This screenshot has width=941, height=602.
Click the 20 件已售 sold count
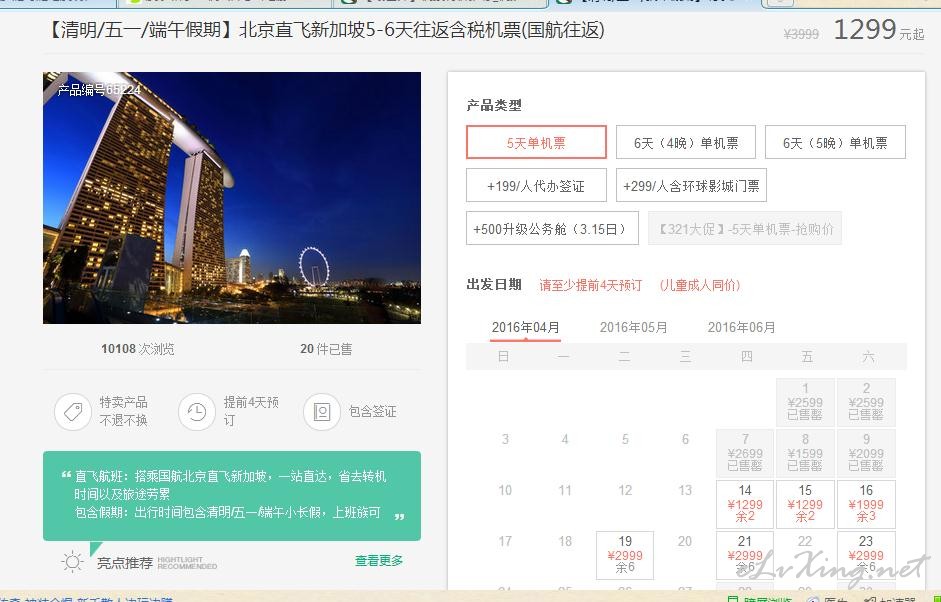(x=326, y=349)
